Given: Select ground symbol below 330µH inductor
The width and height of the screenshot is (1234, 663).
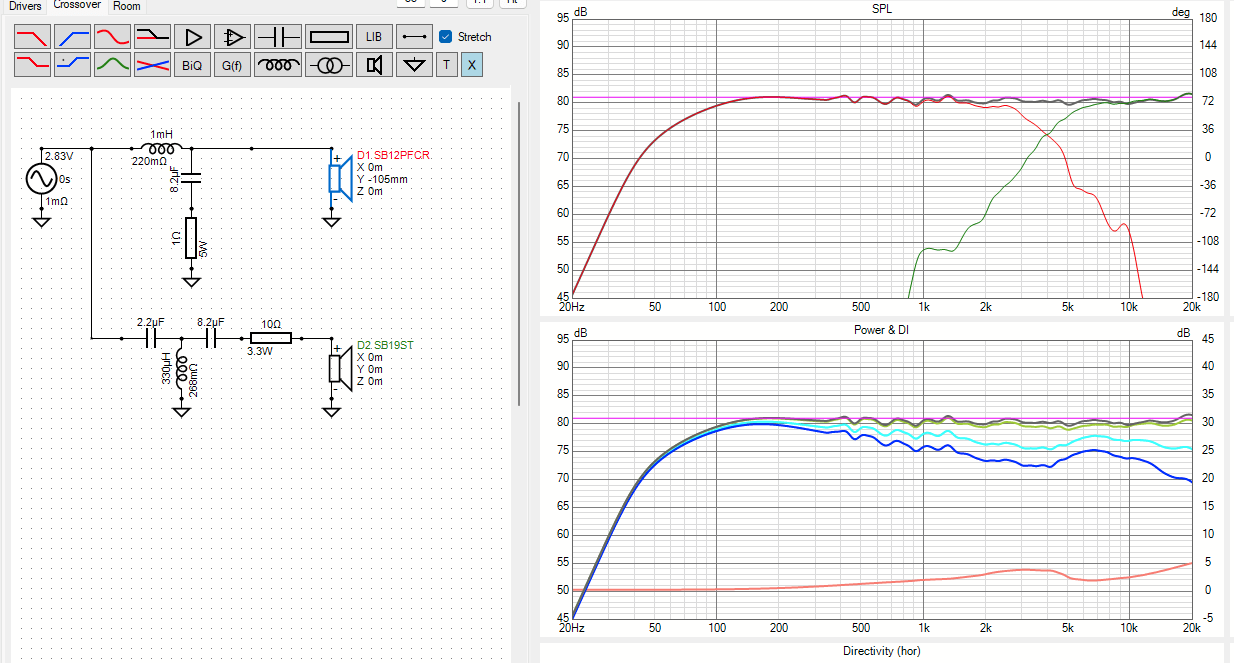Looking at the screenshot, I should click(x=181, y=410).
